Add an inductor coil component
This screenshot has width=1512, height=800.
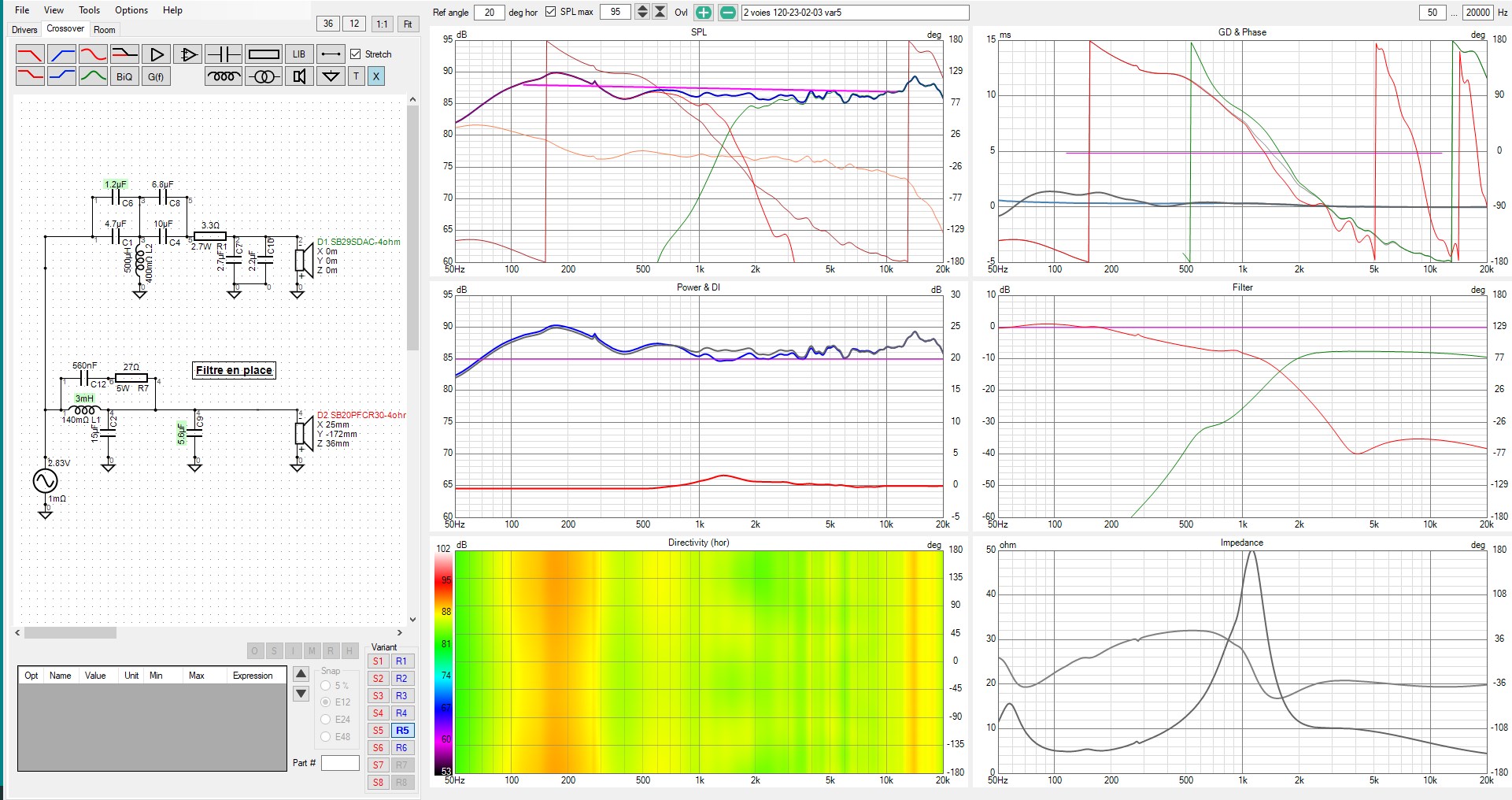[x=224, y=76]
